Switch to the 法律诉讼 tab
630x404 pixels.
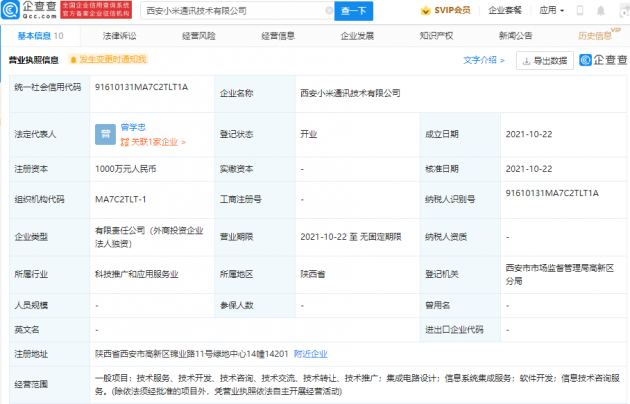click(x=119, y=36)
